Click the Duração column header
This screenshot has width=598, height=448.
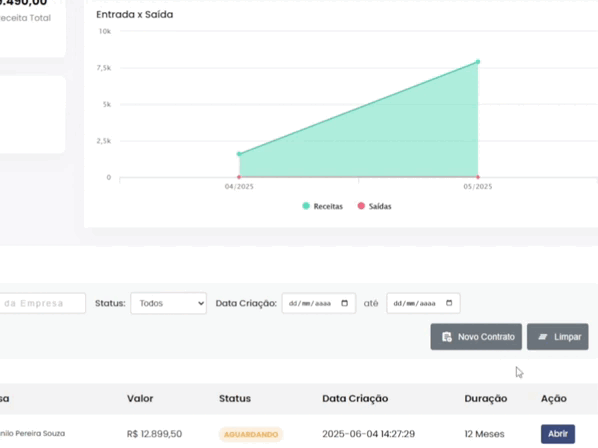click(x=485, y=398)
